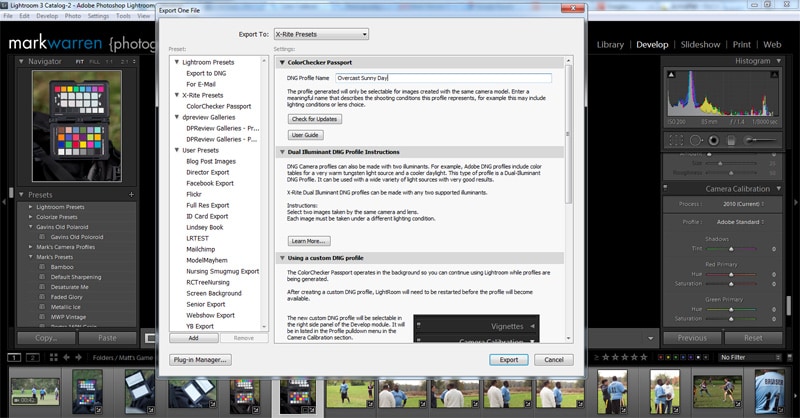Collapse the Navigator panel
This screenshot has height=418, width=800.
click(21, 61)
